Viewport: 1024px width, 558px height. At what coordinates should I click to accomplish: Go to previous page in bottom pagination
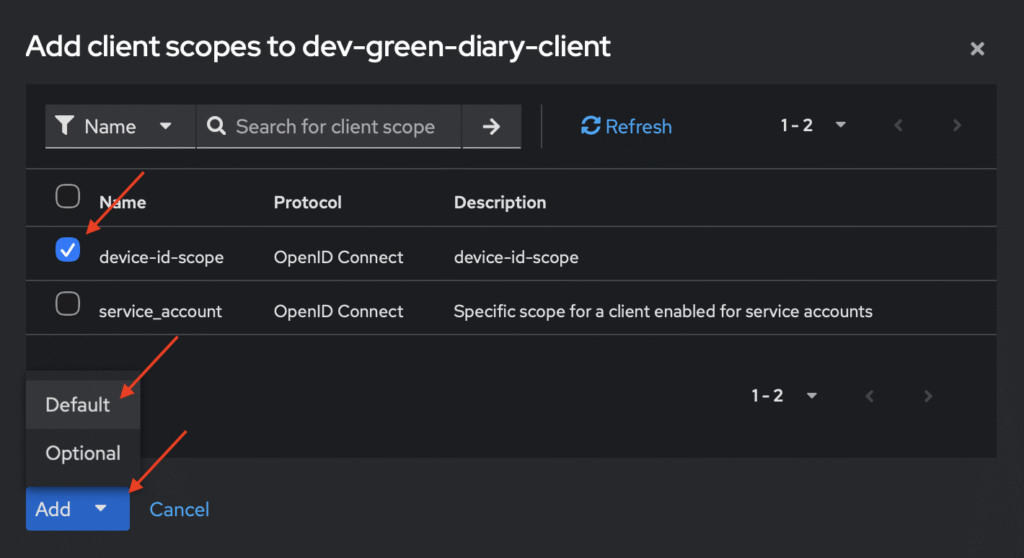click(x=870, y=396)
